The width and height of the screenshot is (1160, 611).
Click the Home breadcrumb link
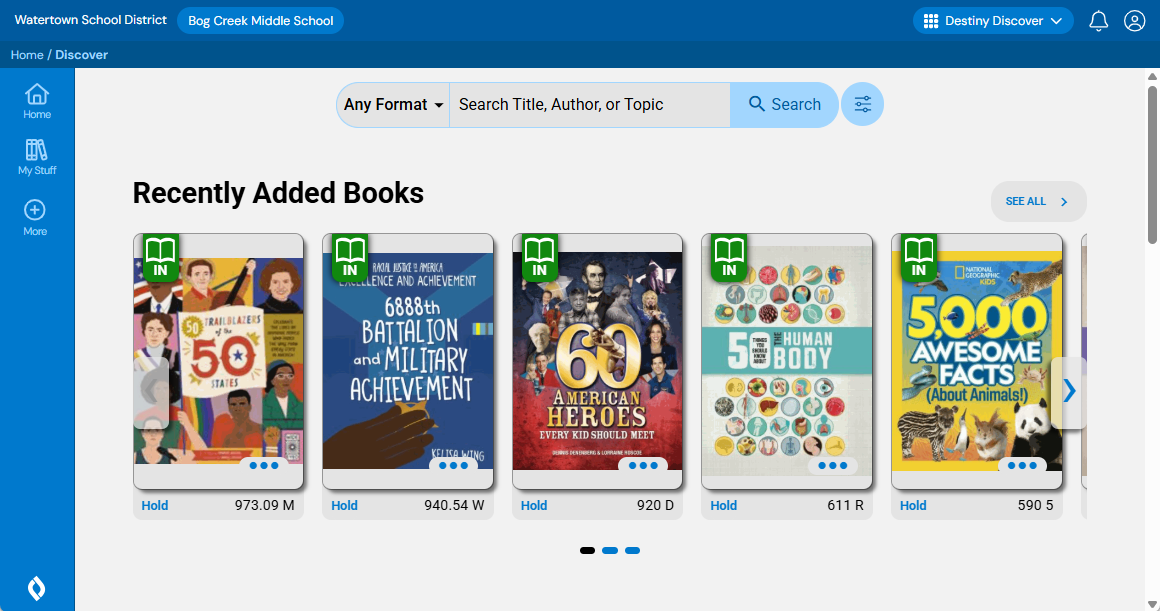point(27,55)
